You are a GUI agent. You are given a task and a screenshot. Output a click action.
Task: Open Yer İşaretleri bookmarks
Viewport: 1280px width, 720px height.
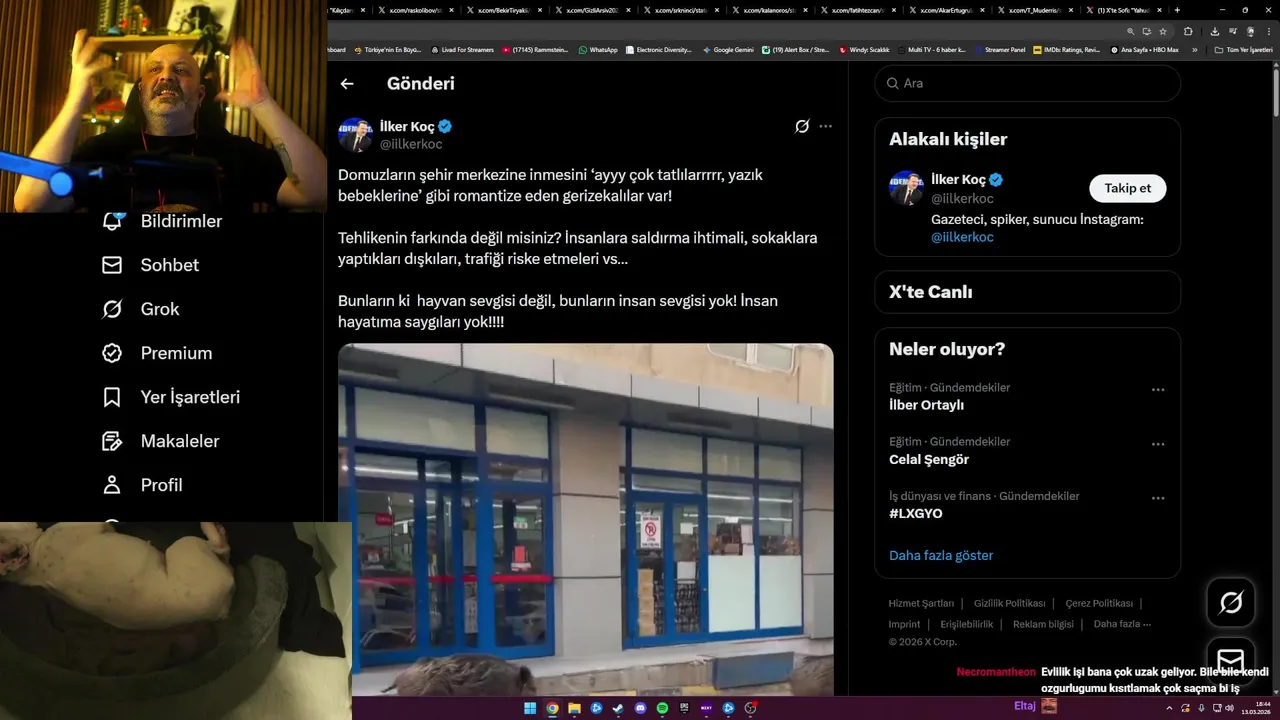pos(171,397)
